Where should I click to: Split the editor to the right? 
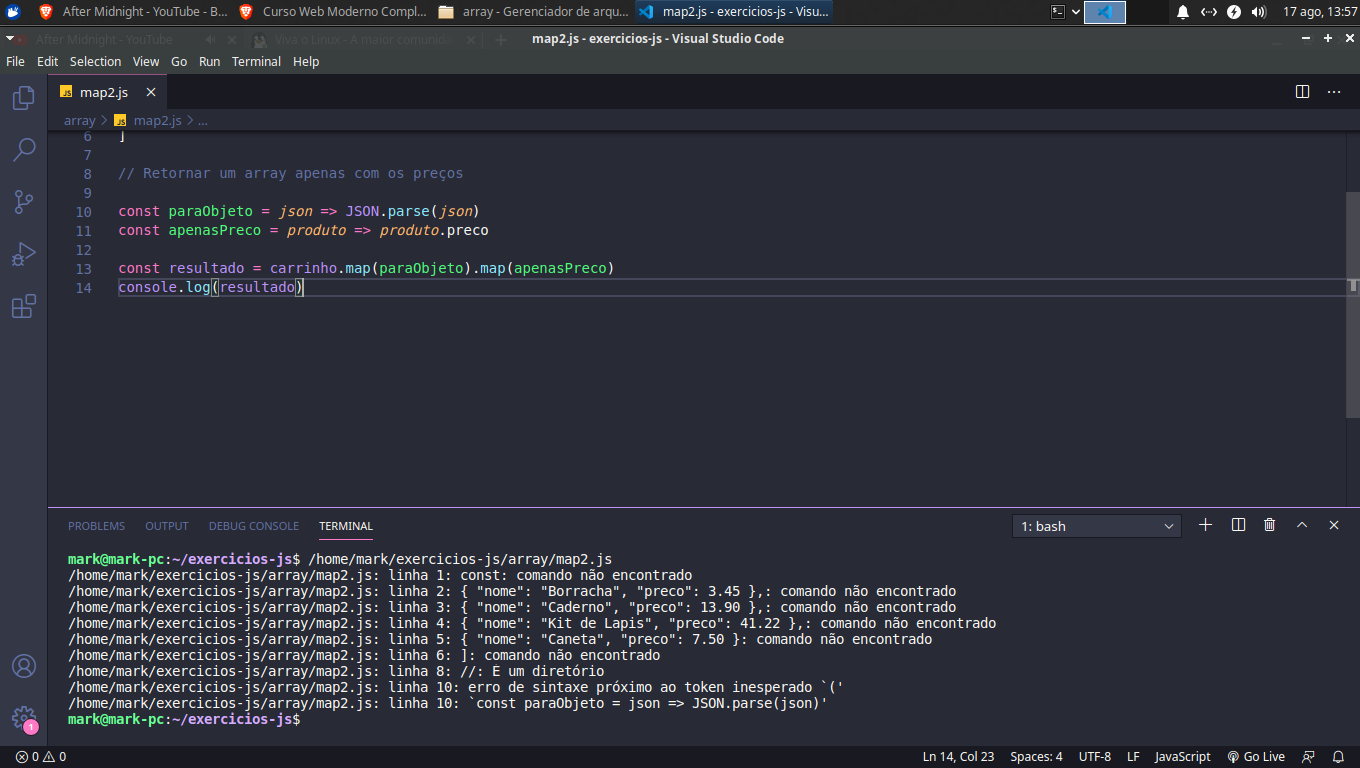[x=1302, y=92]
